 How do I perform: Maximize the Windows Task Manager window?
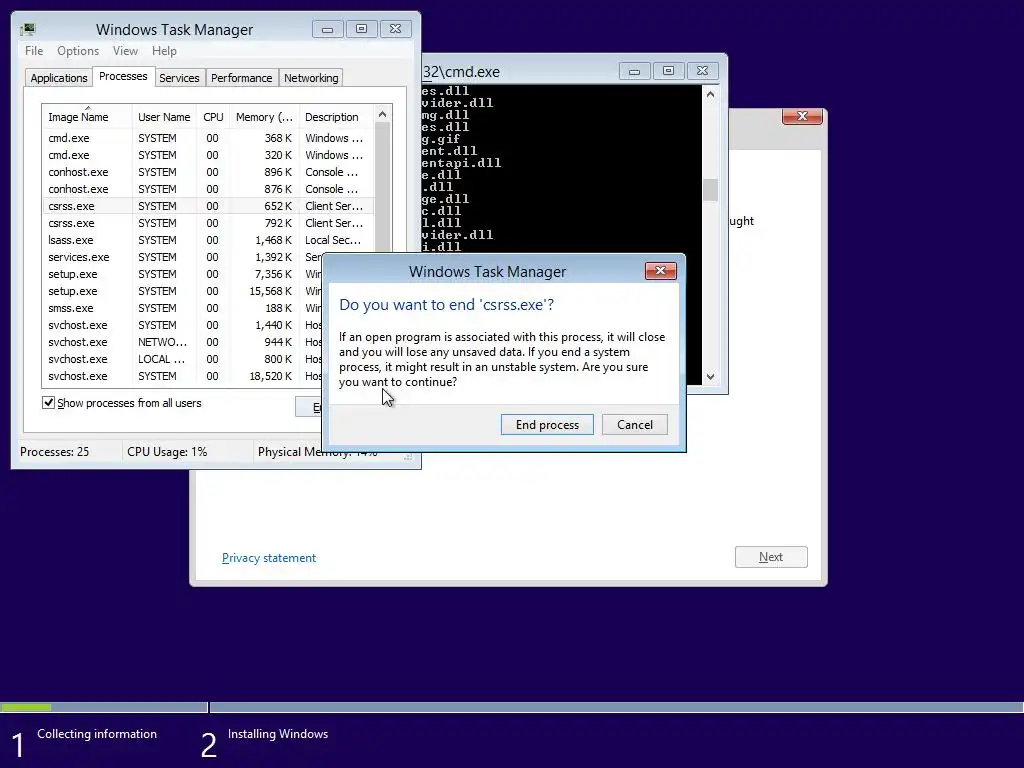[x=361, y=29]
